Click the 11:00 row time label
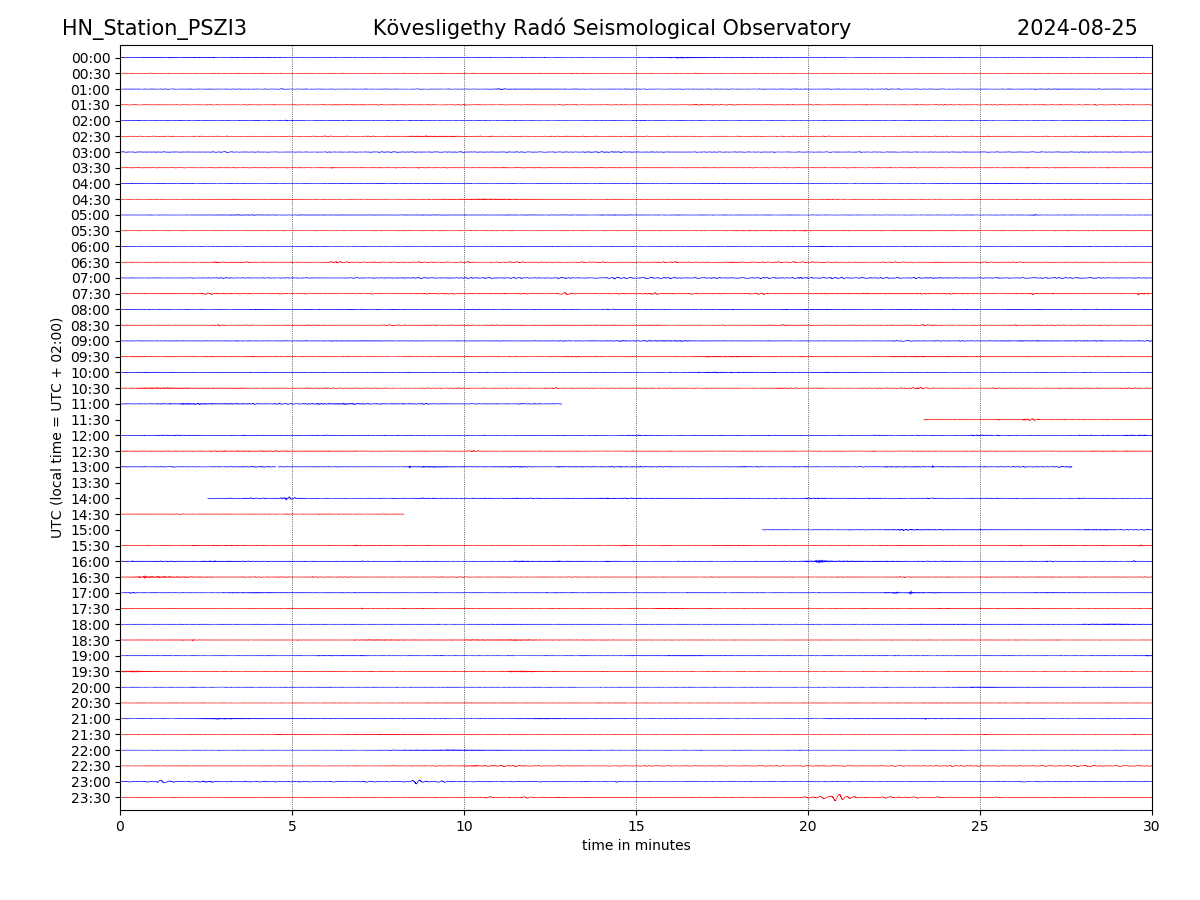Viewport: 1200px width, 900px height. coord(91,404)
